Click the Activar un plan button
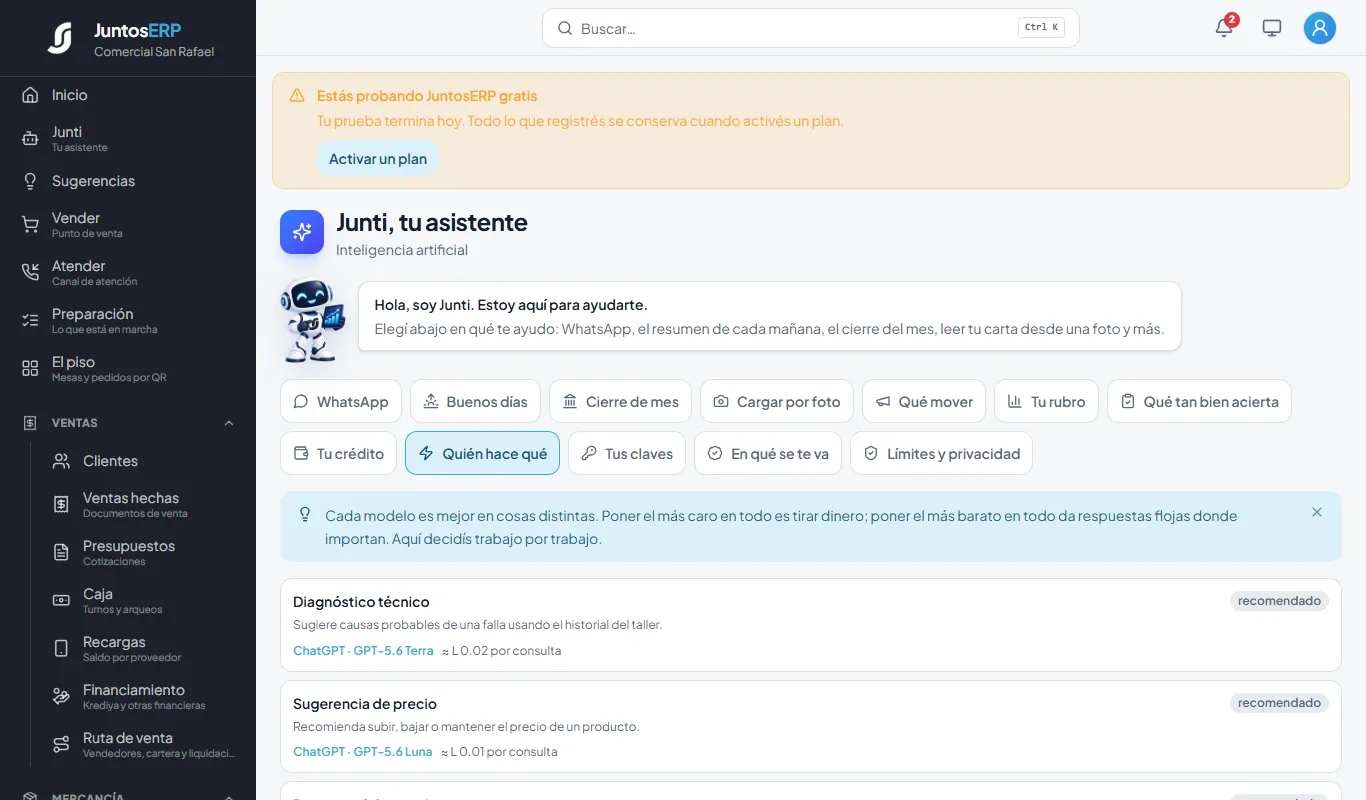 point(378,159)
